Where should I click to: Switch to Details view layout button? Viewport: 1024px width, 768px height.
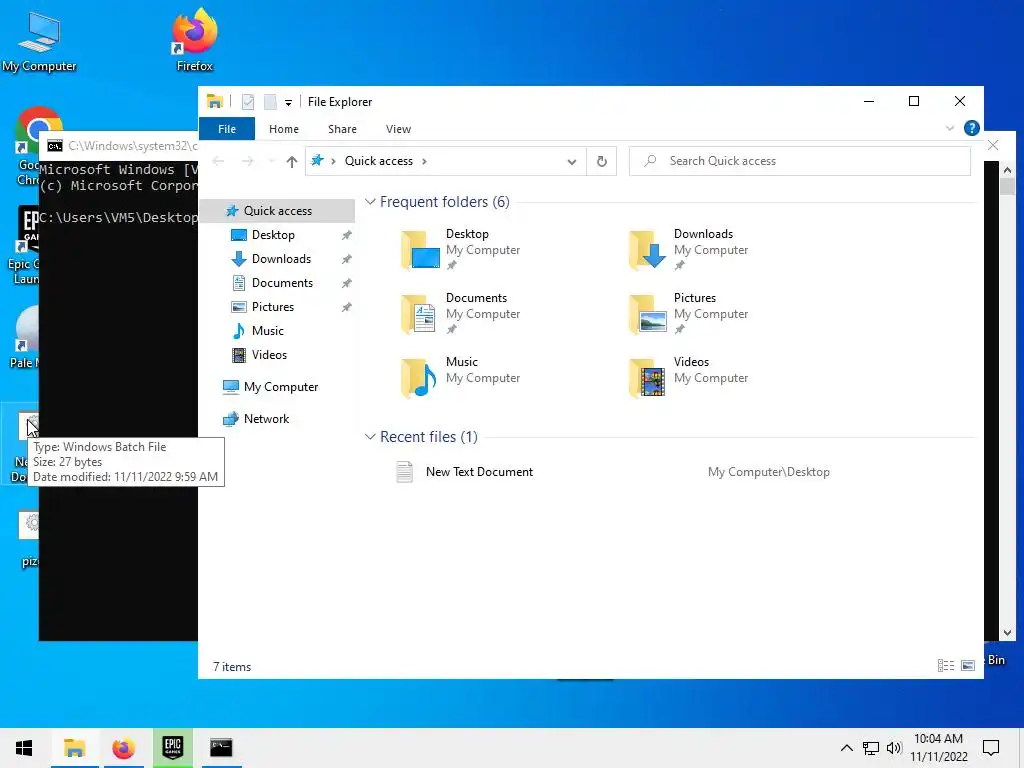pos(946,665)
